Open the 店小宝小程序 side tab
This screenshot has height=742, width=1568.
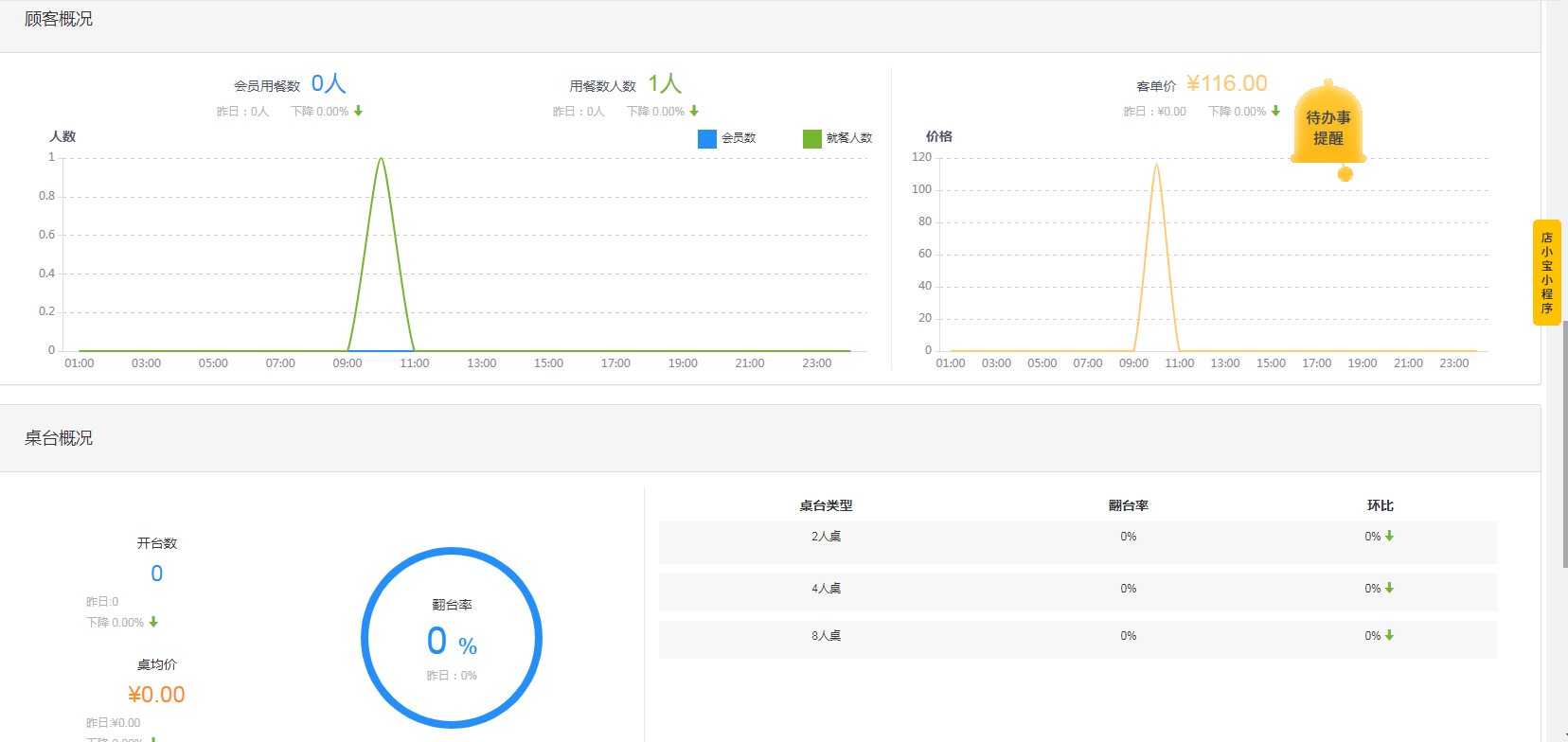tap(1546, 273)
